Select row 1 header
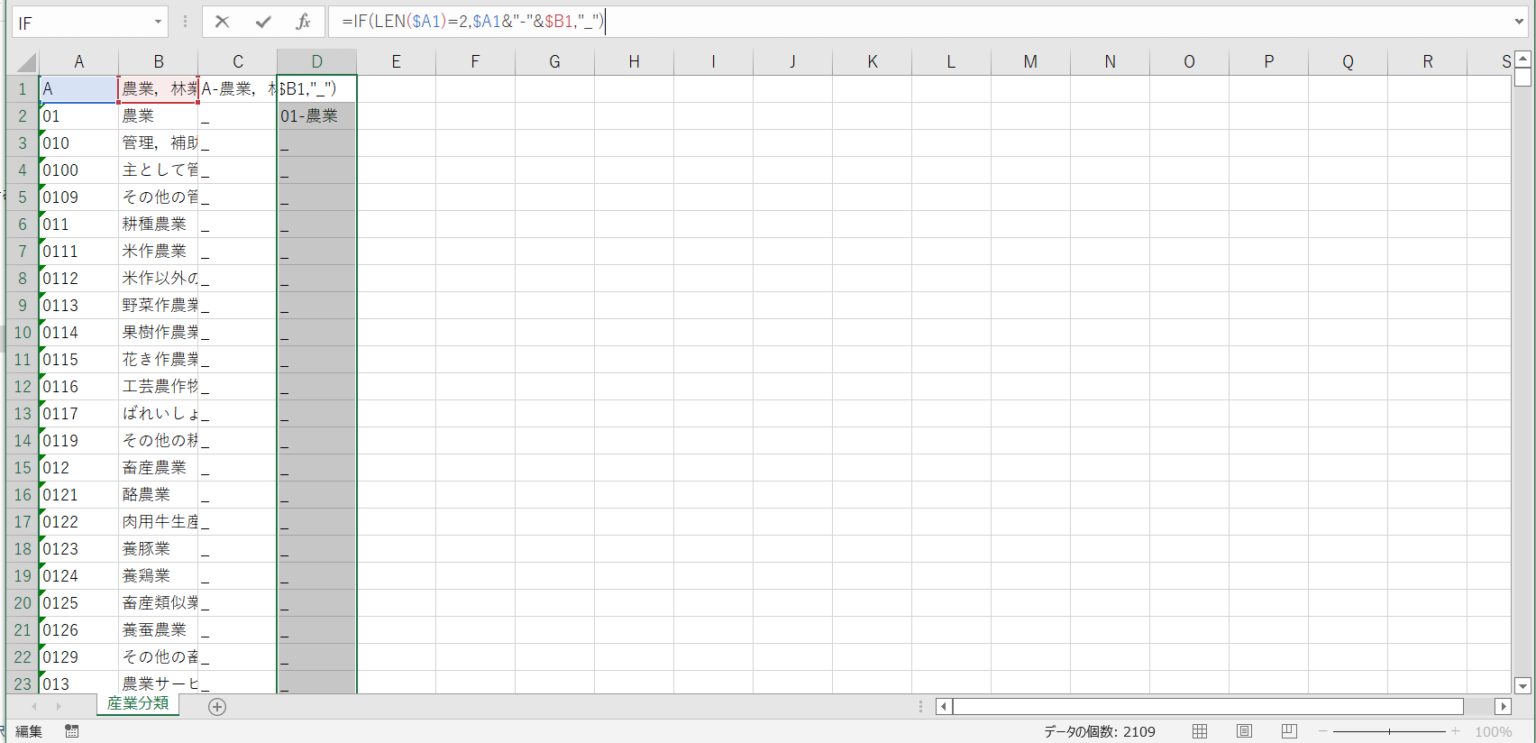The height and width of the screenshot is (743, 1536). pos(22,89)
